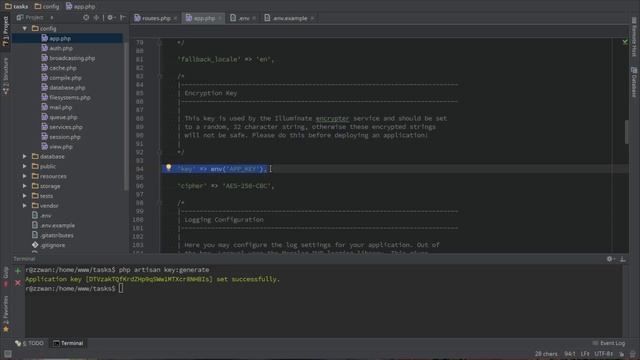Screen dimensions: 640x360
Task: Open broadcasting.php file
Action: tap(68, 58)
